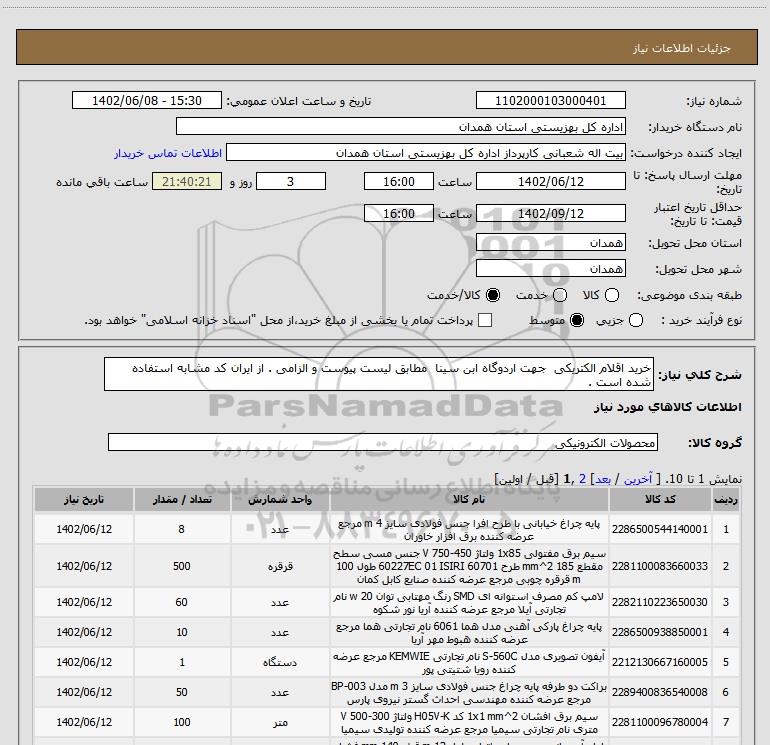
Task: Click the price validity time 16:00 field
Action: [399, 213]
